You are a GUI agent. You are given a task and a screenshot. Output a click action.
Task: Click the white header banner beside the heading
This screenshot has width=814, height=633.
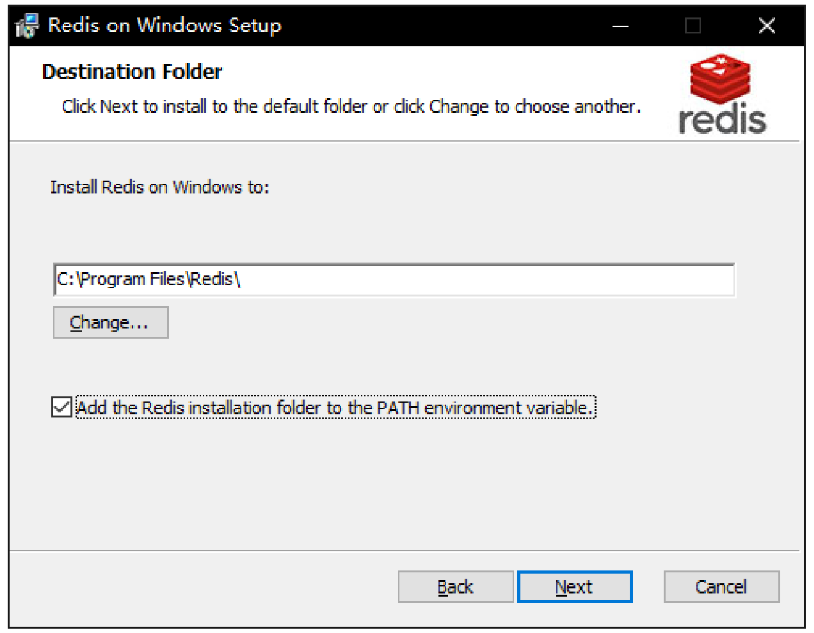450,72
